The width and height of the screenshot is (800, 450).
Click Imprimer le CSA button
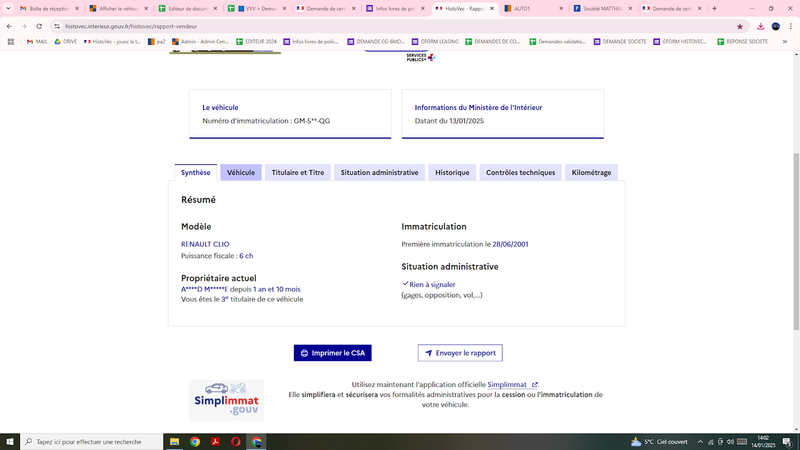(x=333, y=353)
